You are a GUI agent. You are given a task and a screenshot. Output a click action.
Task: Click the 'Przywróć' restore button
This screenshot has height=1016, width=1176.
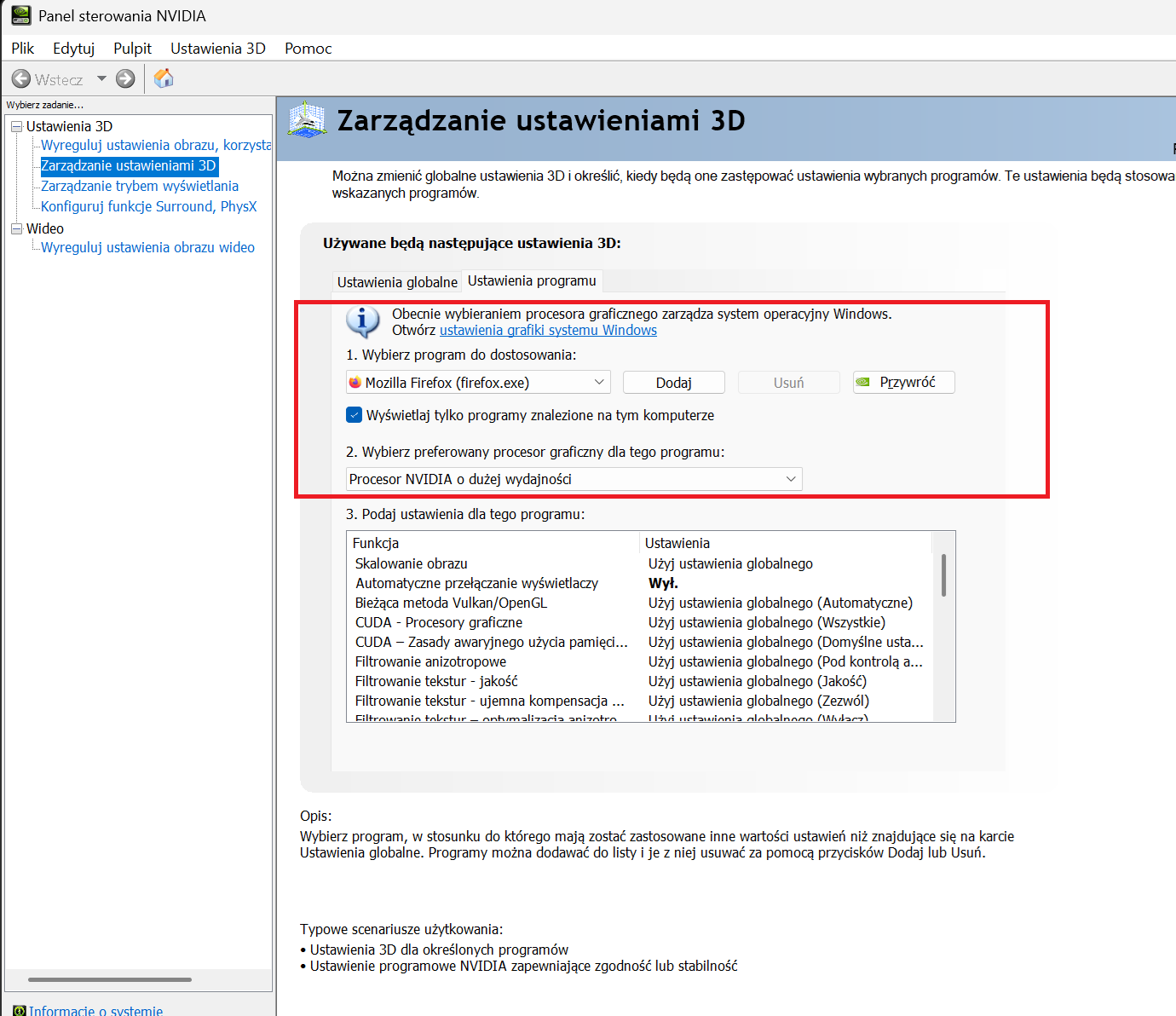click(904, 383)
